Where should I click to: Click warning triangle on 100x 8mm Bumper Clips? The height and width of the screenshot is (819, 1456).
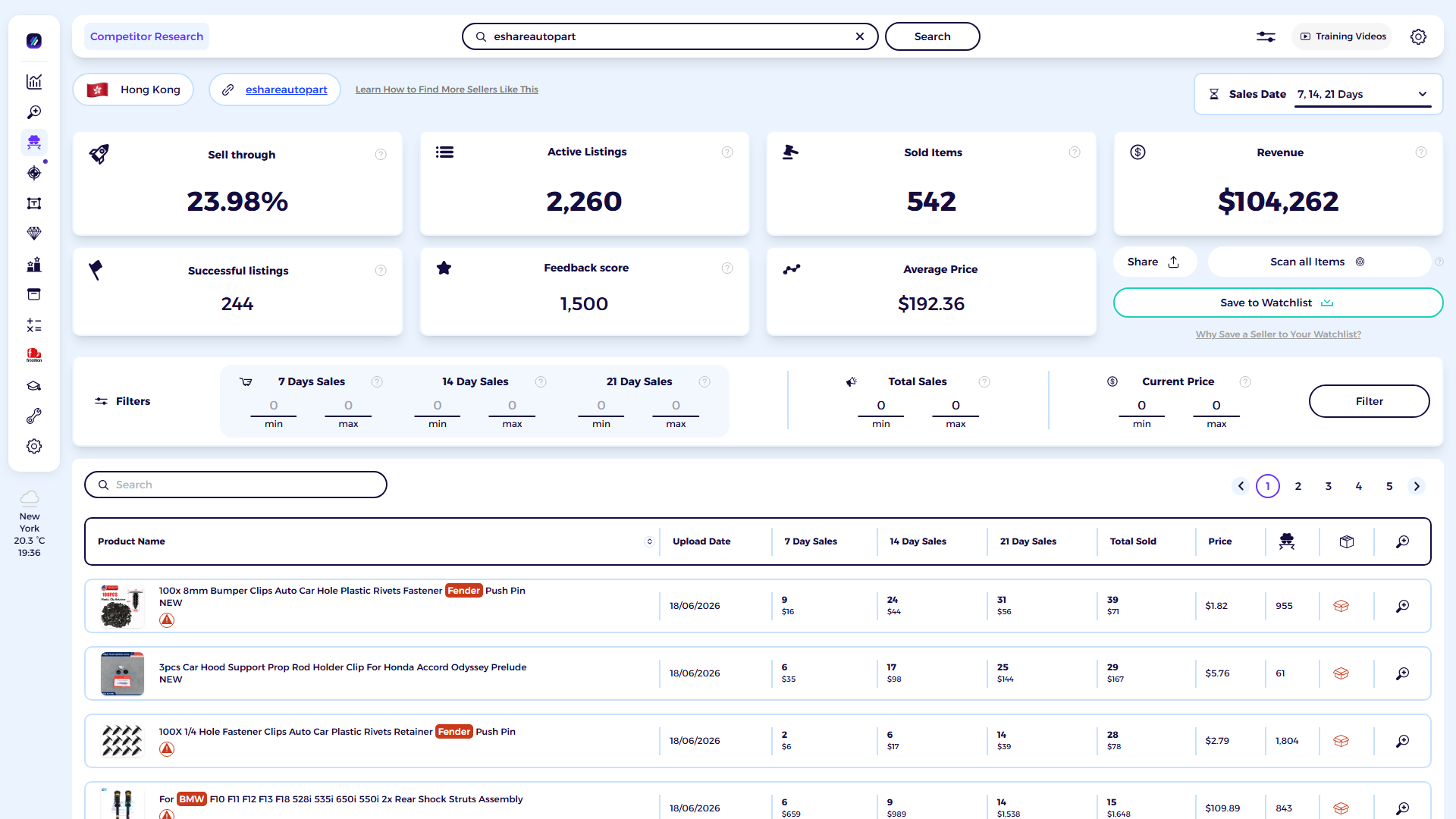[x=167, y=620]
